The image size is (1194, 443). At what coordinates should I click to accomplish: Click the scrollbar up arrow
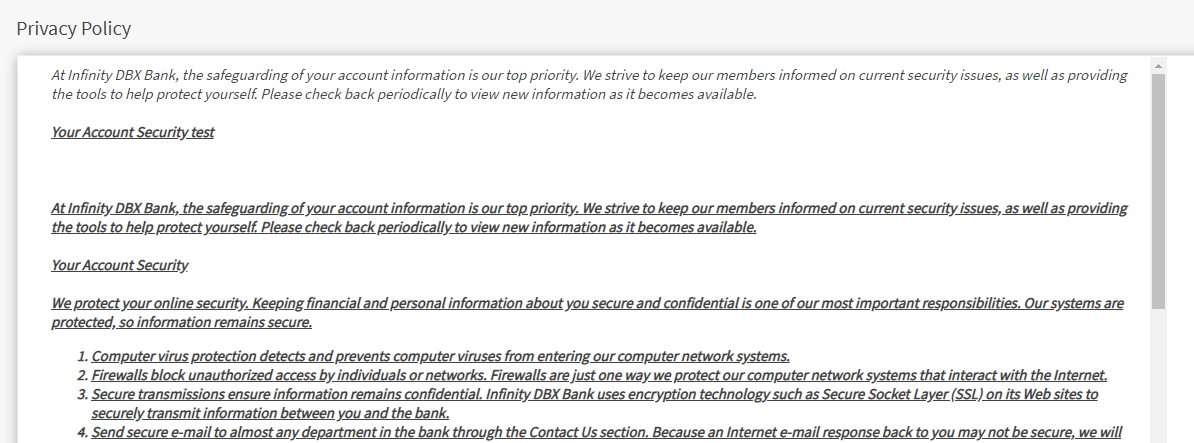coord(1159,66)
